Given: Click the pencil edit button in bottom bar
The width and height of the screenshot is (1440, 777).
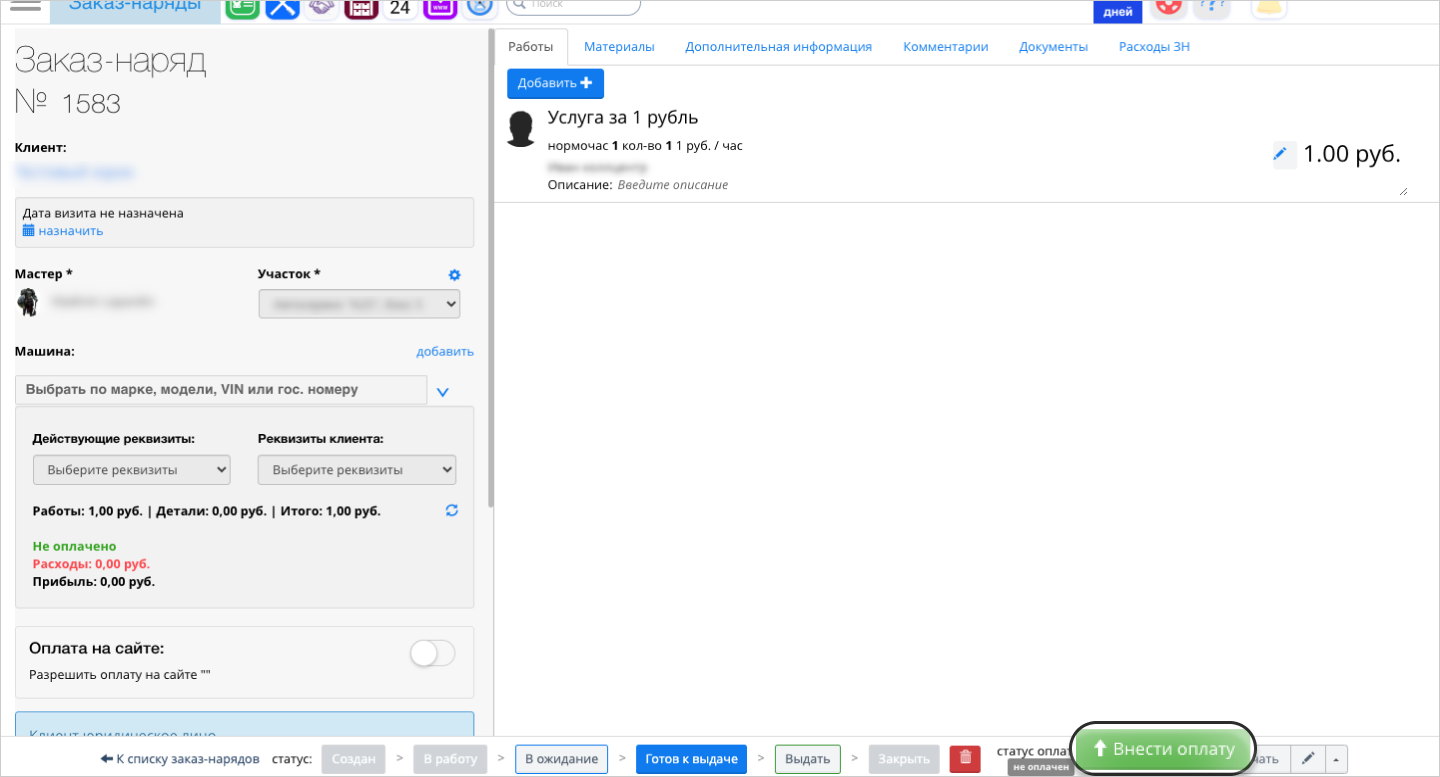Looking at the screenshot, I should tap(1308, 758).
